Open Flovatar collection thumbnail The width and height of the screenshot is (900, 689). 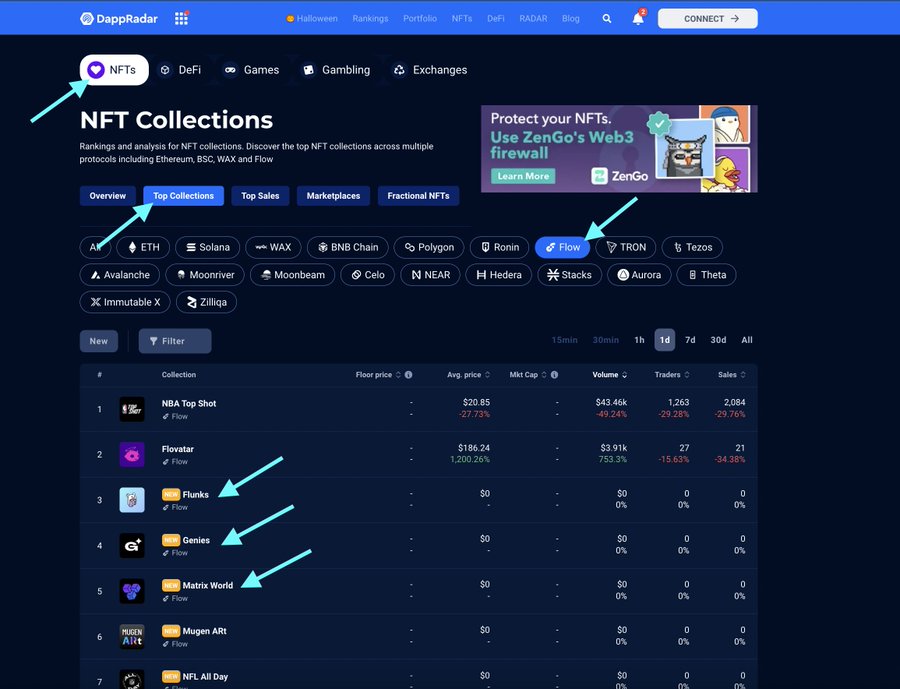(132, 455)
